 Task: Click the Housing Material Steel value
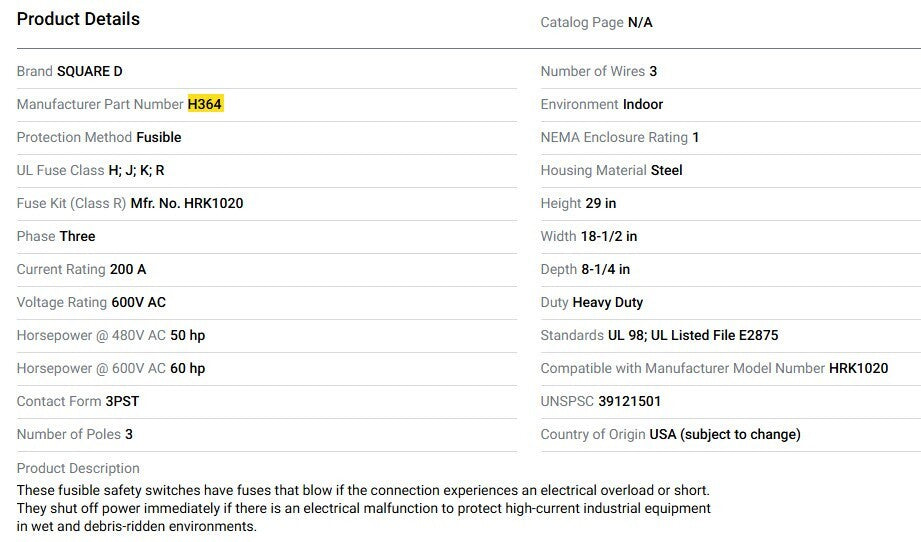(667, 170)
